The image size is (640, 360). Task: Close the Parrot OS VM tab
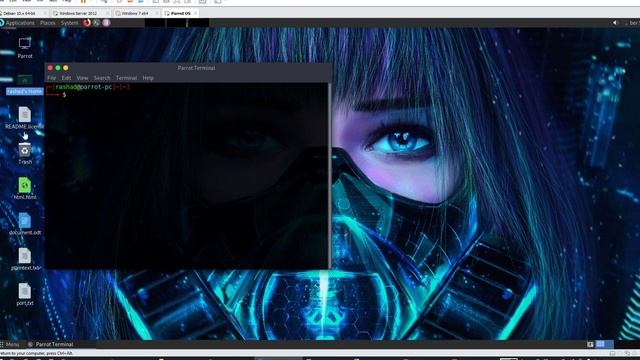pos(196,13)
